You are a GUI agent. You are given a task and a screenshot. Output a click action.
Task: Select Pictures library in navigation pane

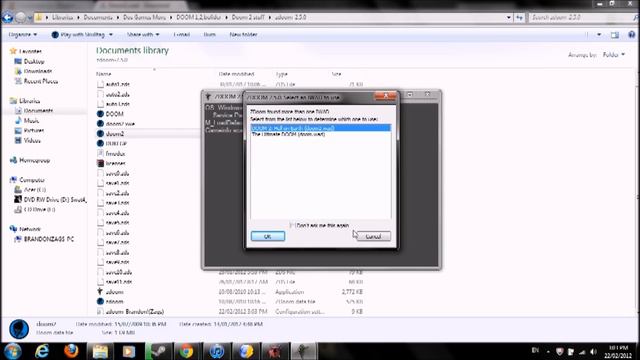(x=33, y=131)
